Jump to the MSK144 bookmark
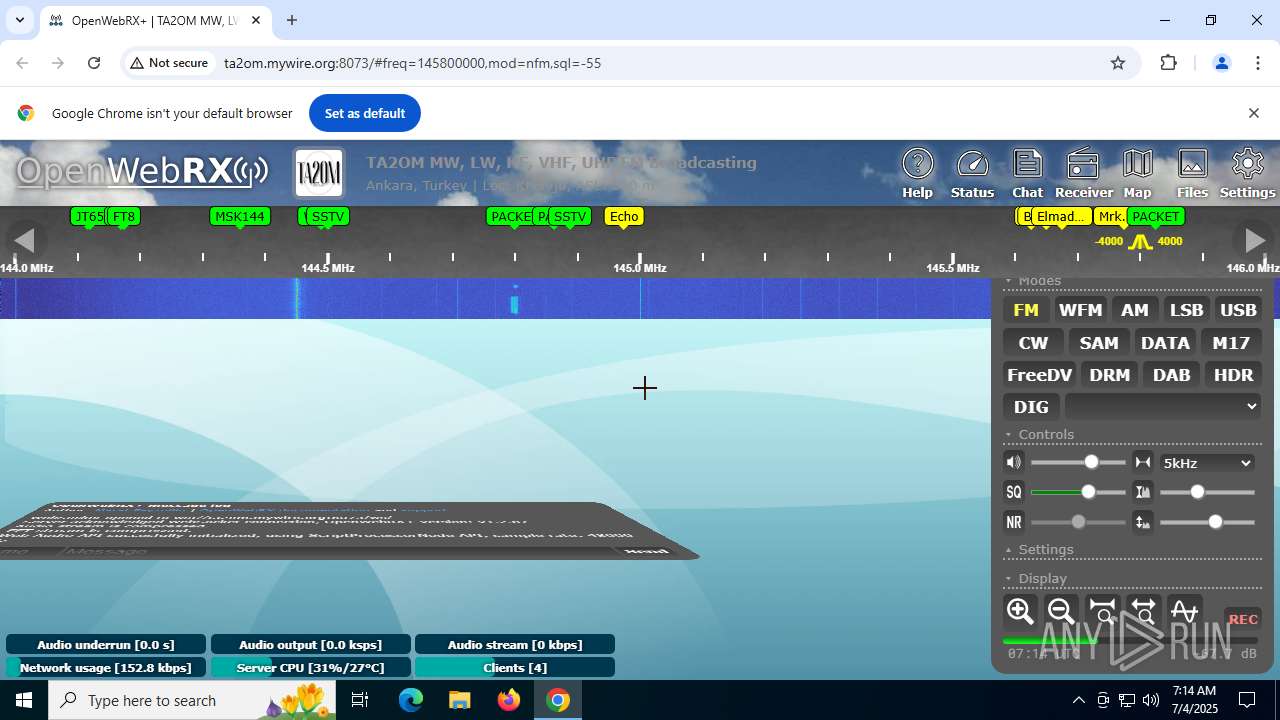The image size is (1280, 720). pos(240,216)
